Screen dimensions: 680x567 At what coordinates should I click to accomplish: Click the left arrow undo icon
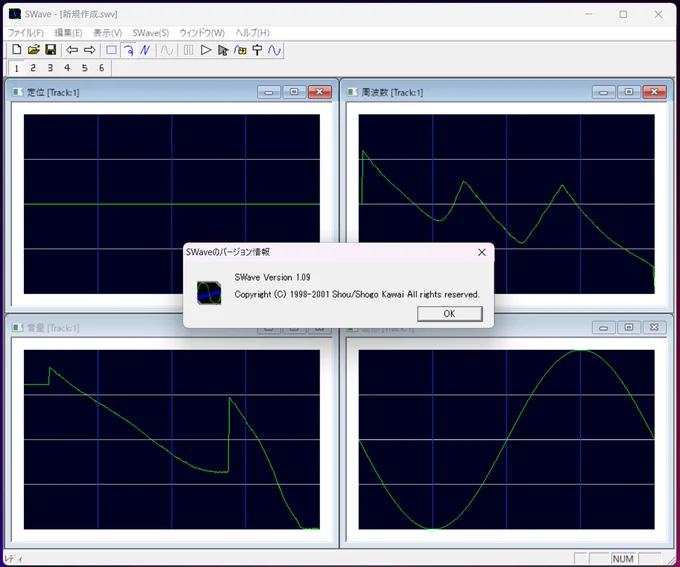pos(72,50)
